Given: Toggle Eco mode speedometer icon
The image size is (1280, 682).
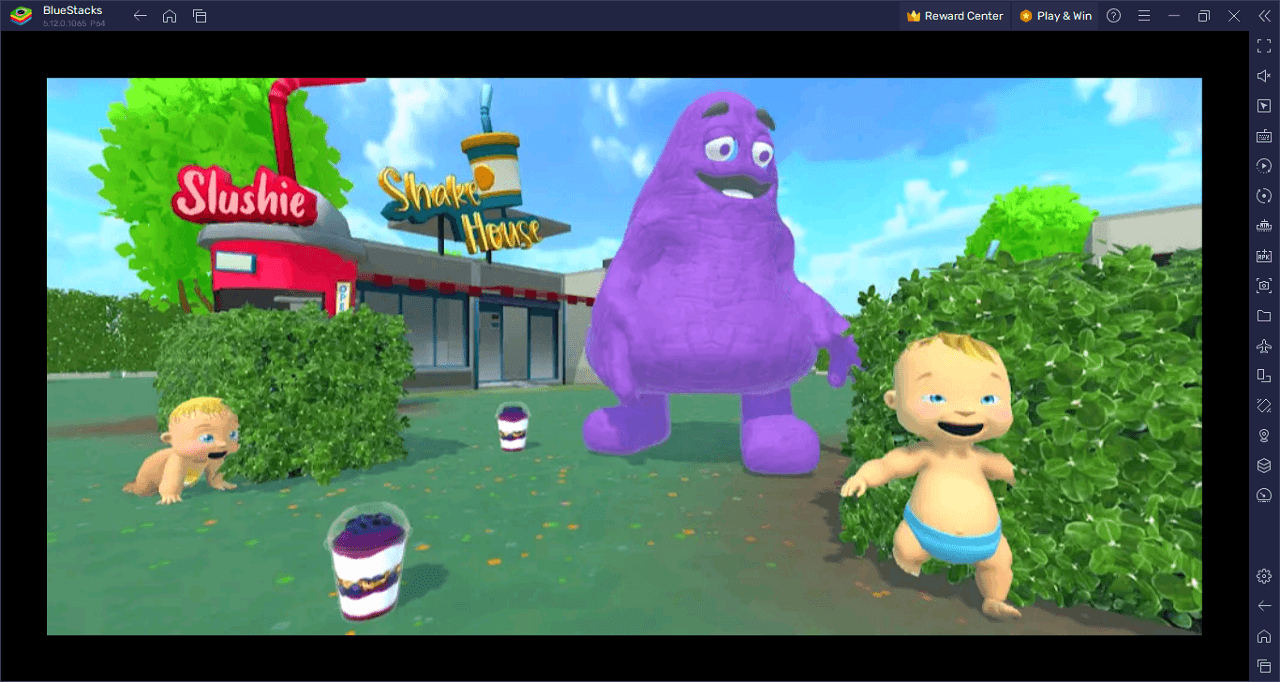Looking at the screenshot, I should coord(1264,496).
